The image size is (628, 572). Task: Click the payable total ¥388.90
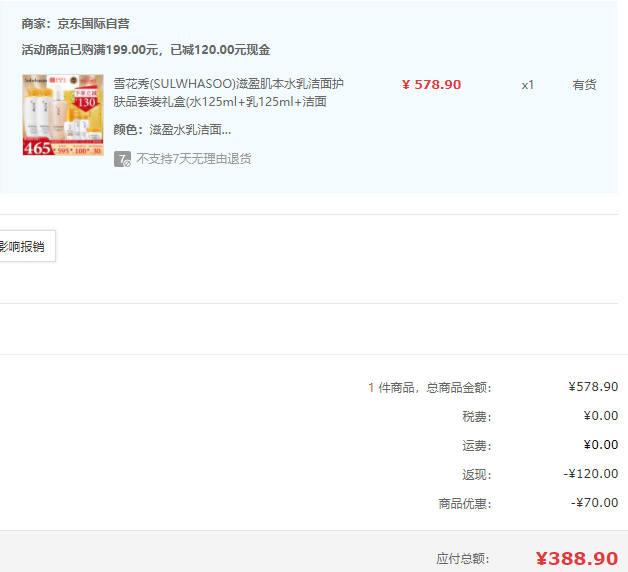577,558
